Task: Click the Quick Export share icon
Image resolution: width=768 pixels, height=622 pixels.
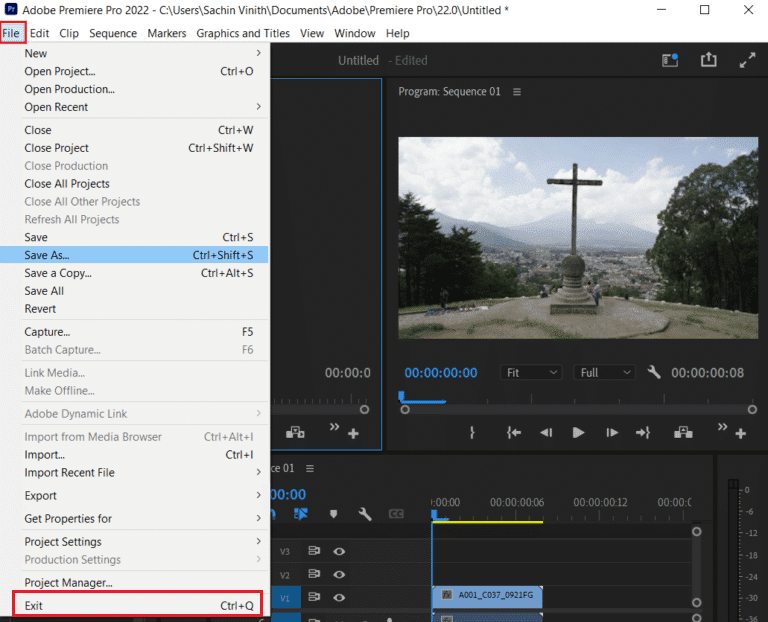Action: click(708, 60)
